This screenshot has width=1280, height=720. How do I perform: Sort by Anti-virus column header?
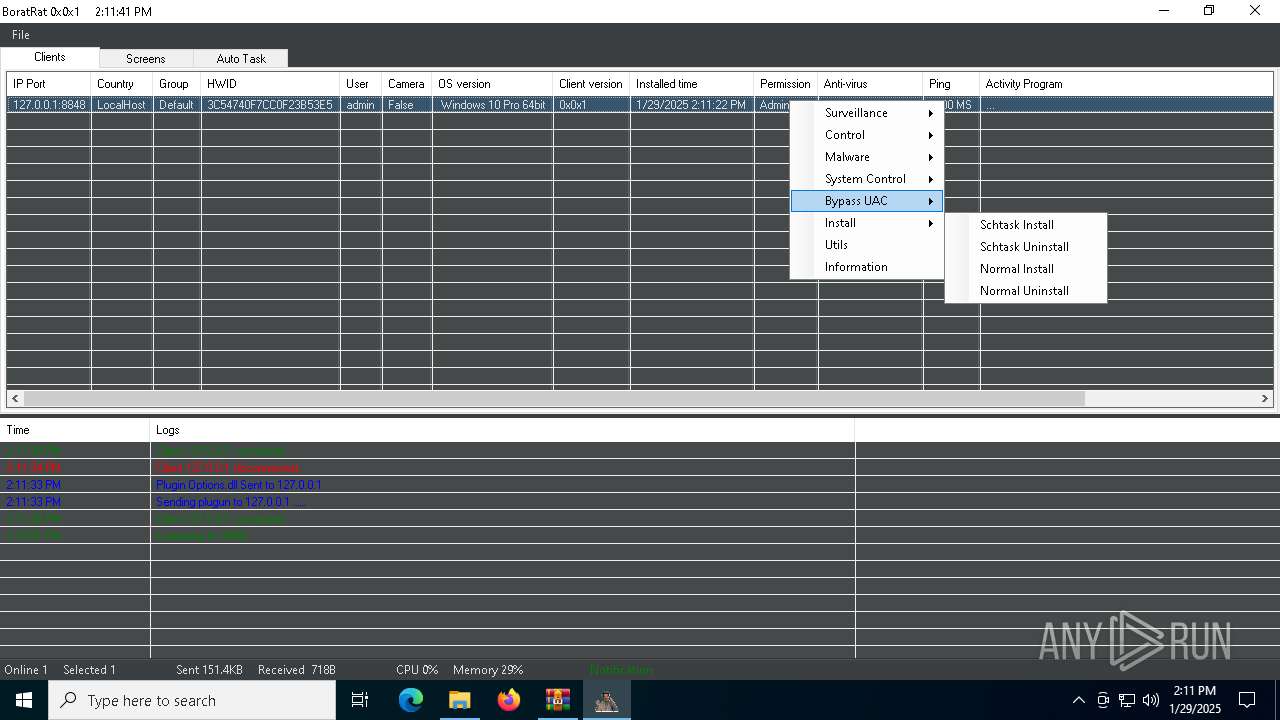(x=870, y=84)
